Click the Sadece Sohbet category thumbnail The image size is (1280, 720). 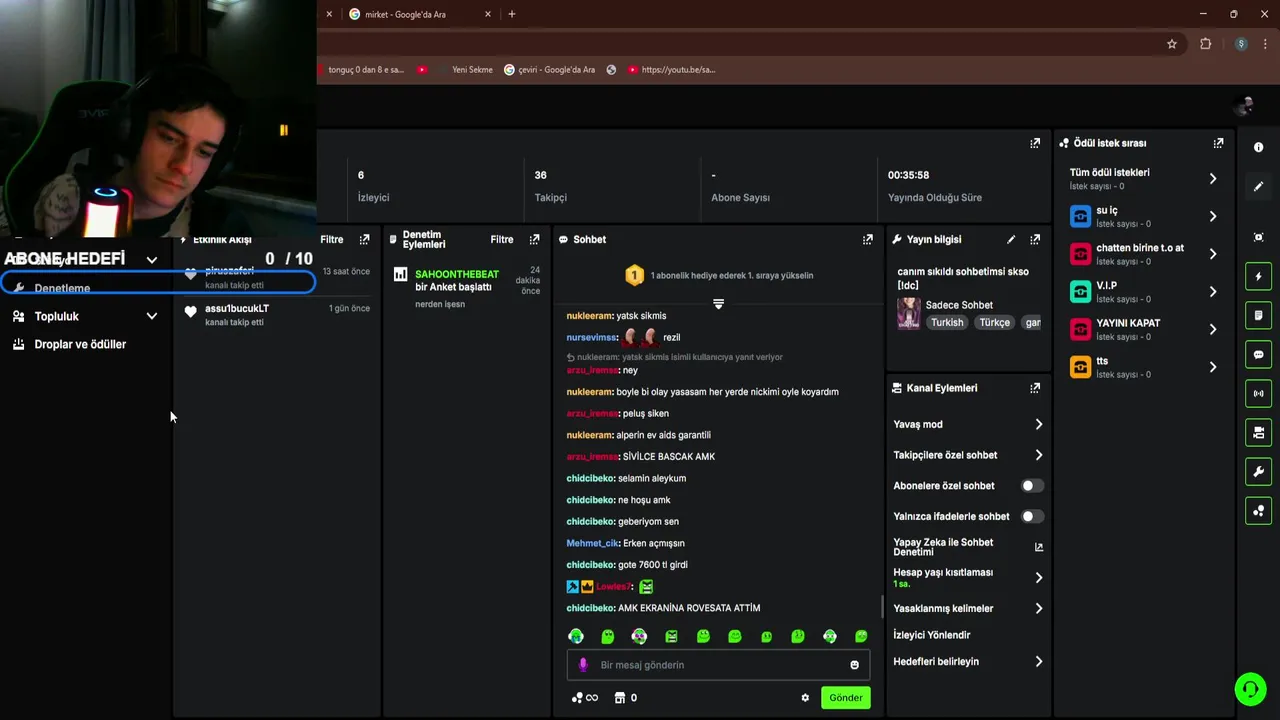(x=909, y=313)
